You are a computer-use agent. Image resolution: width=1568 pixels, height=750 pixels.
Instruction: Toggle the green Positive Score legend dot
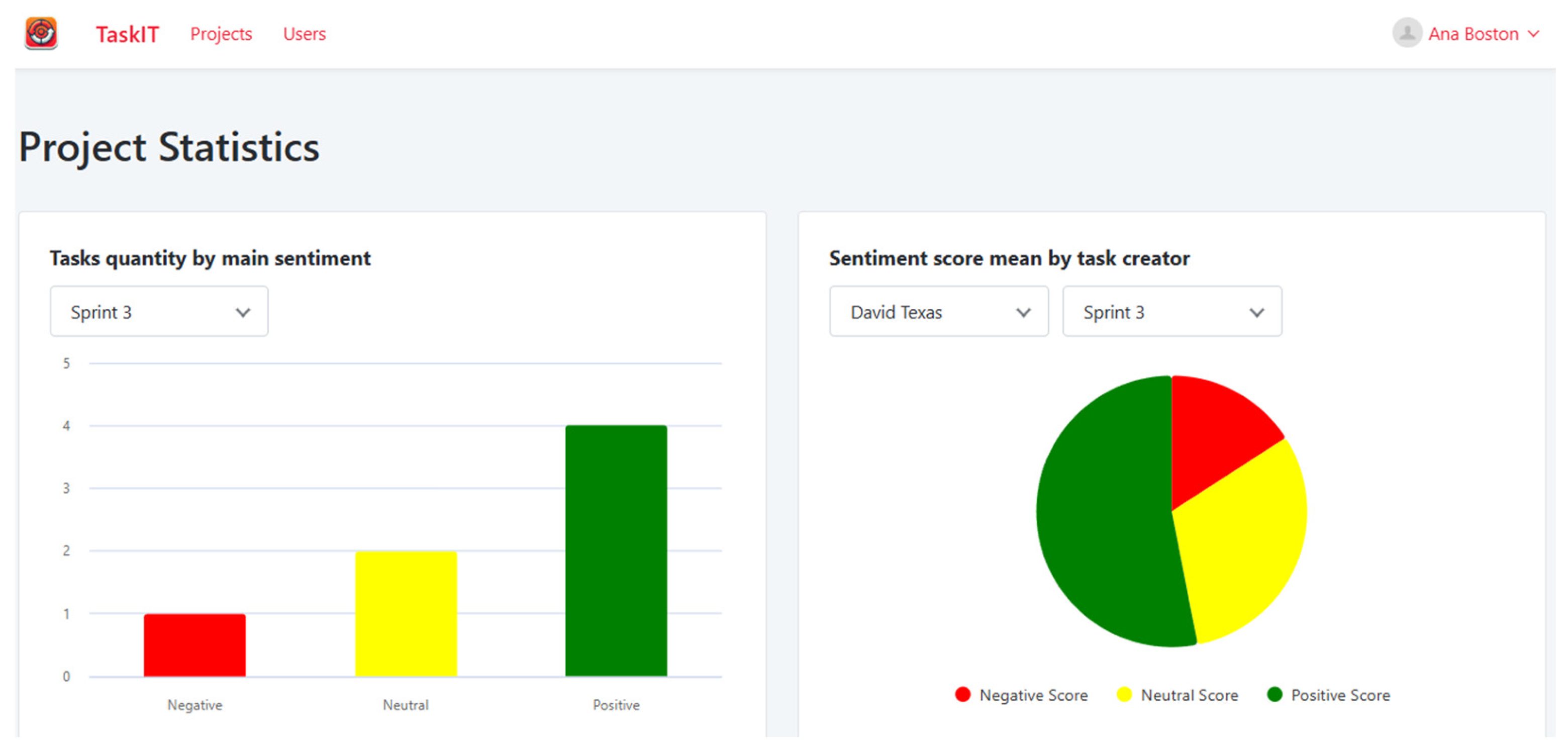point(1274,695)
